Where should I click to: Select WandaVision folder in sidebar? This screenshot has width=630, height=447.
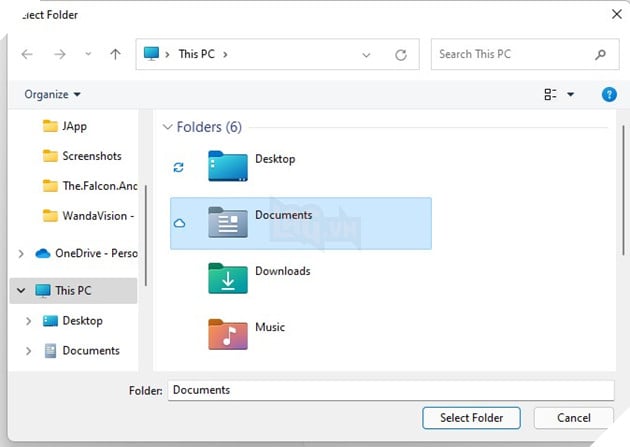[x=98, y=216]
